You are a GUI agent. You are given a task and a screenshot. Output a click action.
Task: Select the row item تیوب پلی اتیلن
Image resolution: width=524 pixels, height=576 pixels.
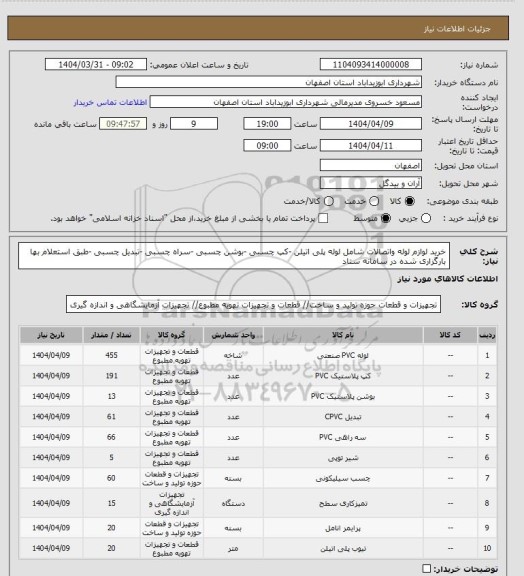tap(343, 548)
